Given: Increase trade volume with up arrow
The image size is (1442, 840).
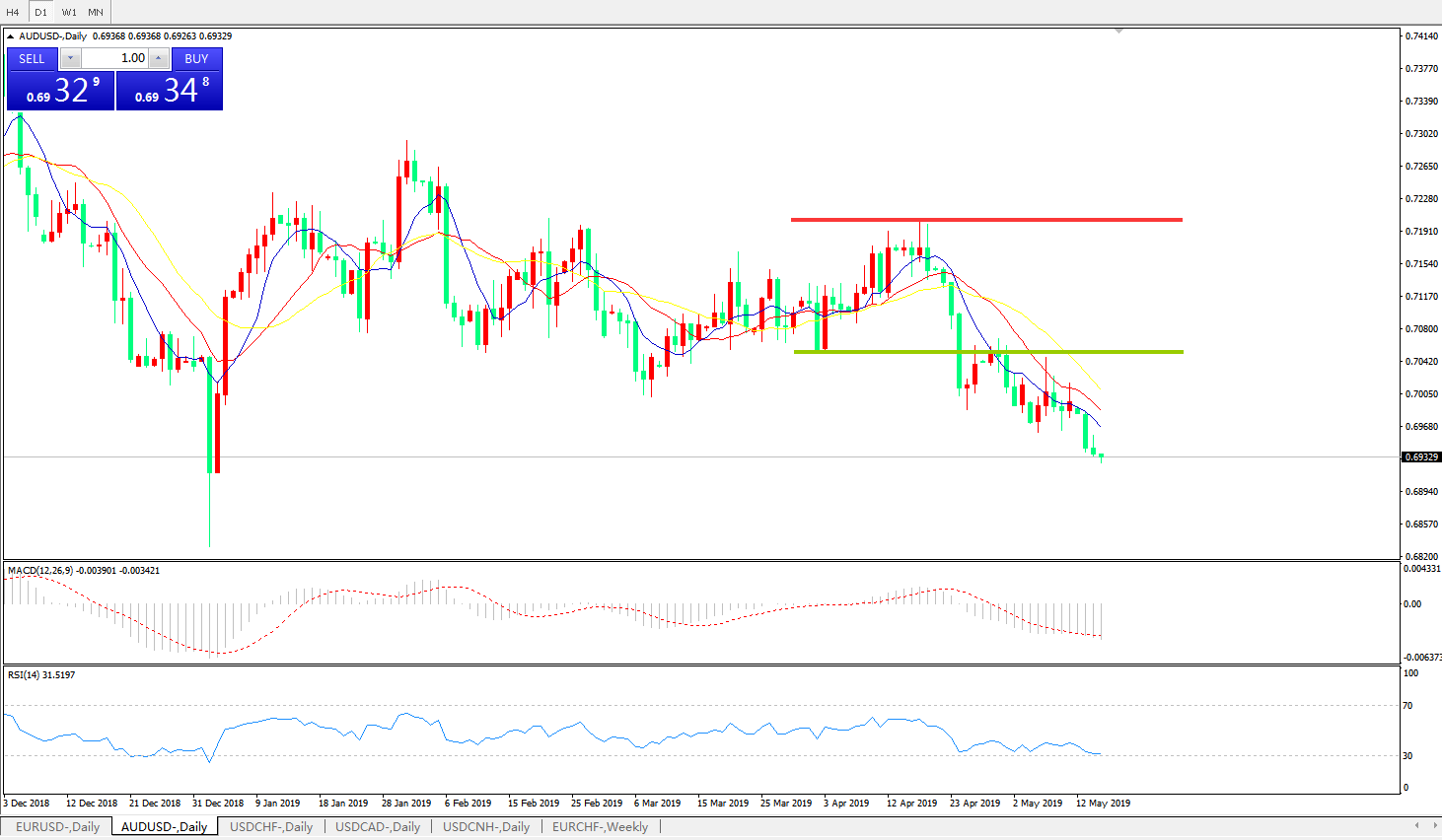Looking at the screenshot, I should point(159,59).
